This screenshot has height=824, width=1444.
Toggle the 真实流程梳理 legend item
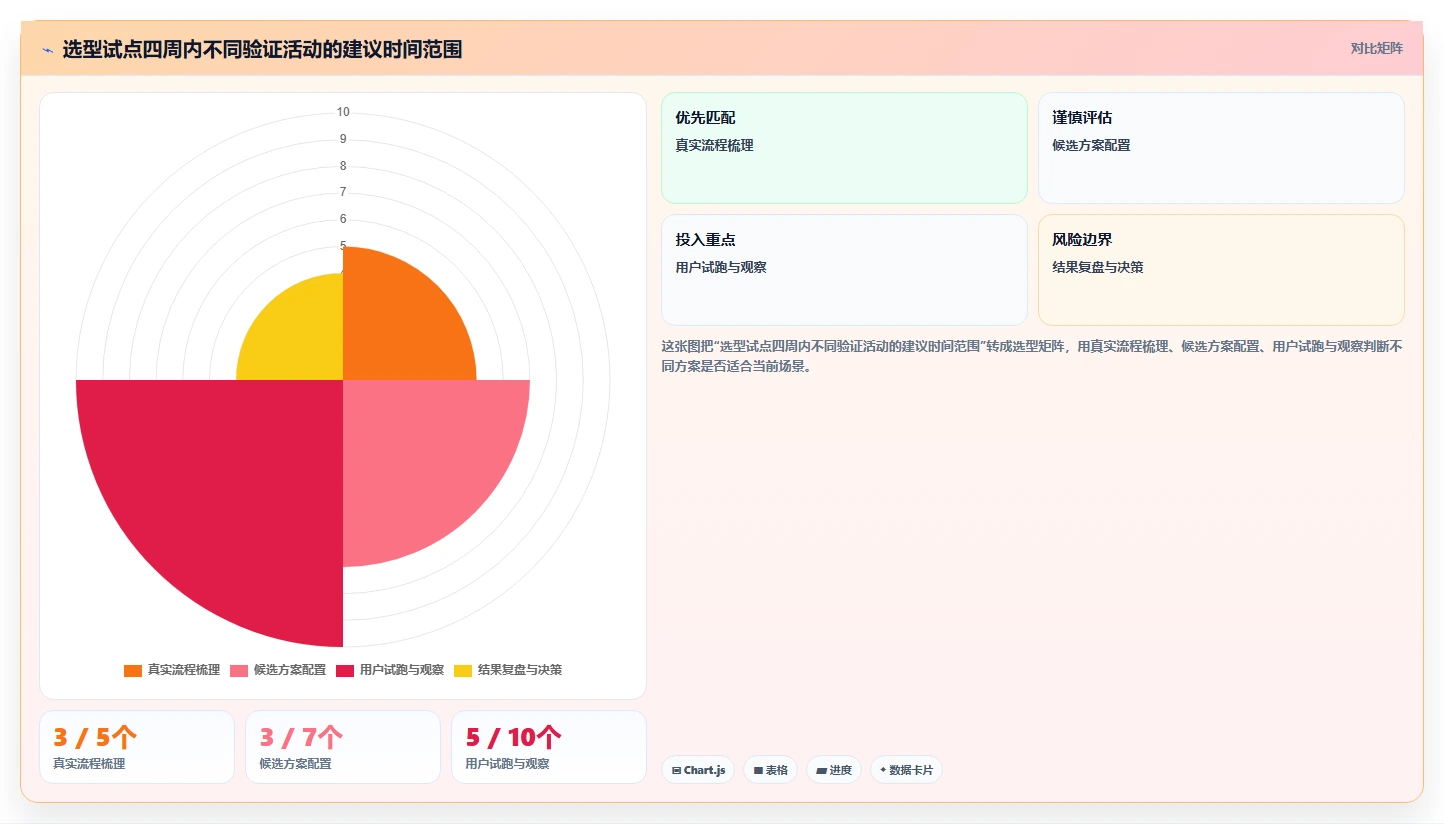point(172,670)
